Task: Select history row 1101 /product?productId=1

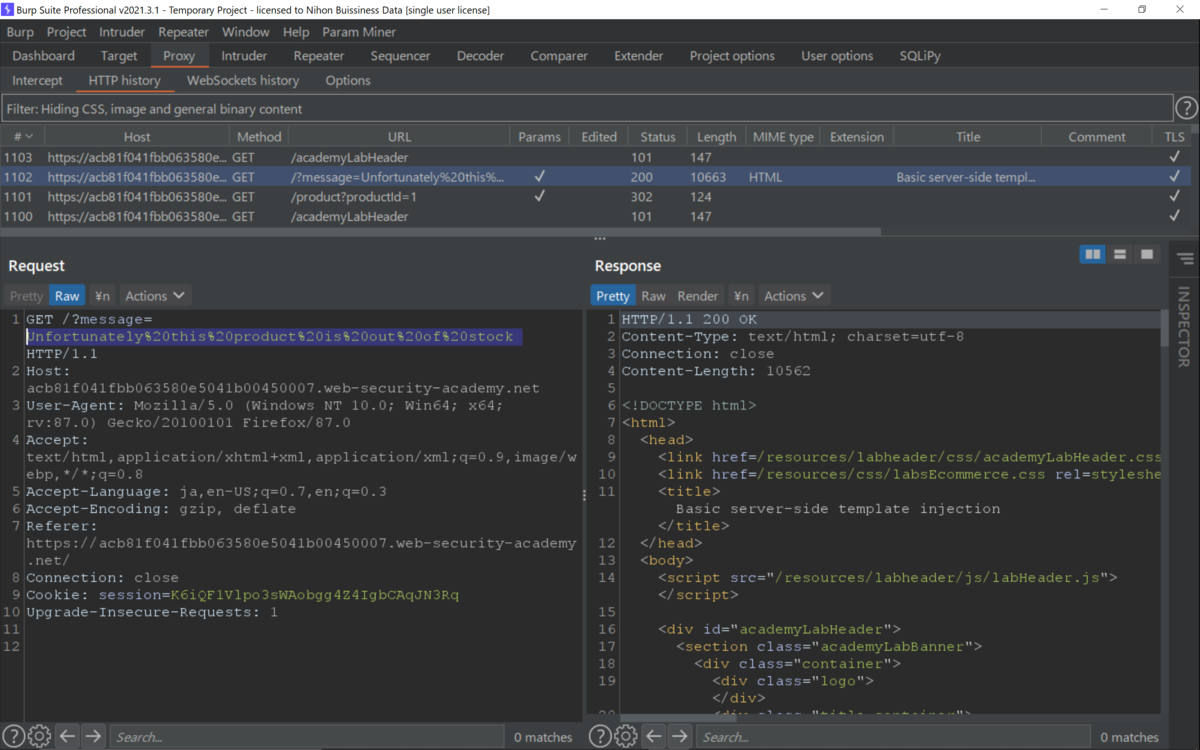Action: (596, 197)
